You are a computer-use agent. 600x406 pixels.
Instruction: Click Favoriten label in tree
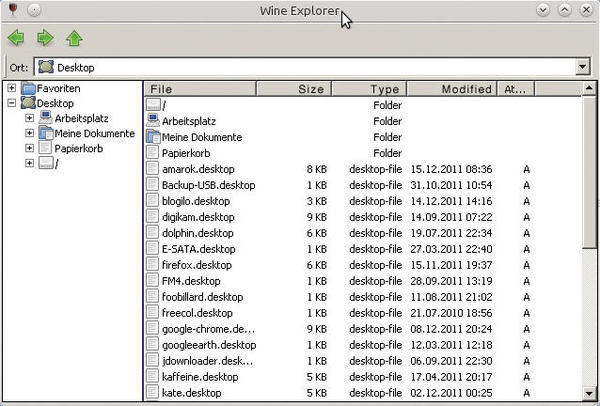pyautogui.click(x=59, y=88)
